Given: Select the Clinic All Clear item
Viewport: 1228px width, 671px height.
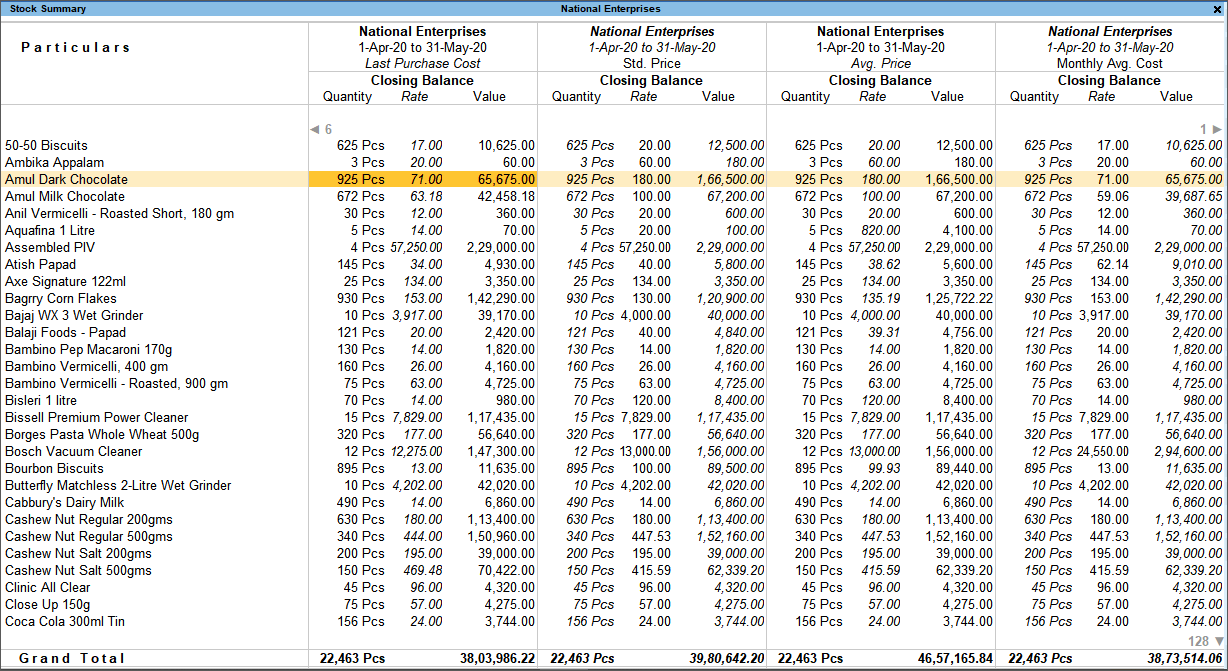Looking at the screenshot, I should [x=47, y=587].
